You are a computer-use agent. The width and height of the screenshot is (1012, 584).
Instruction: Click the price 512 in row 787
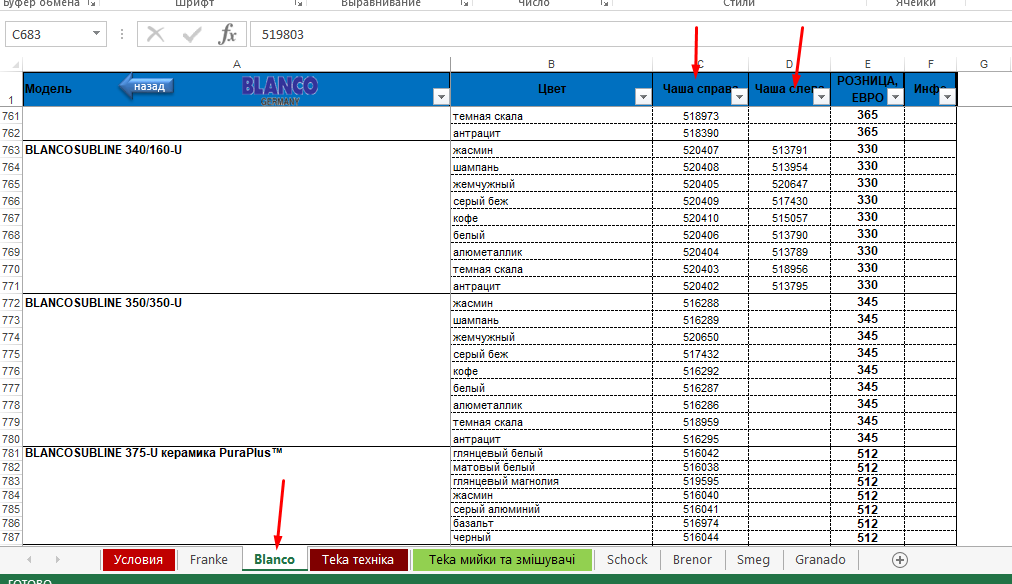[x=867, y=538]
